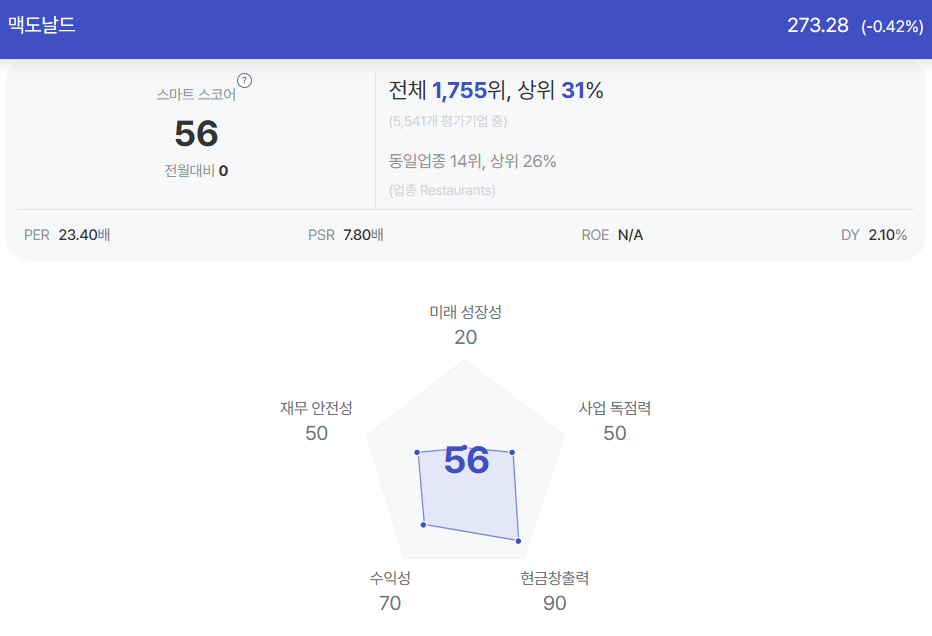Viewport: 932px width, 636px height.
Task: Click the 273.28 stock price
Action: click(817, 25)
